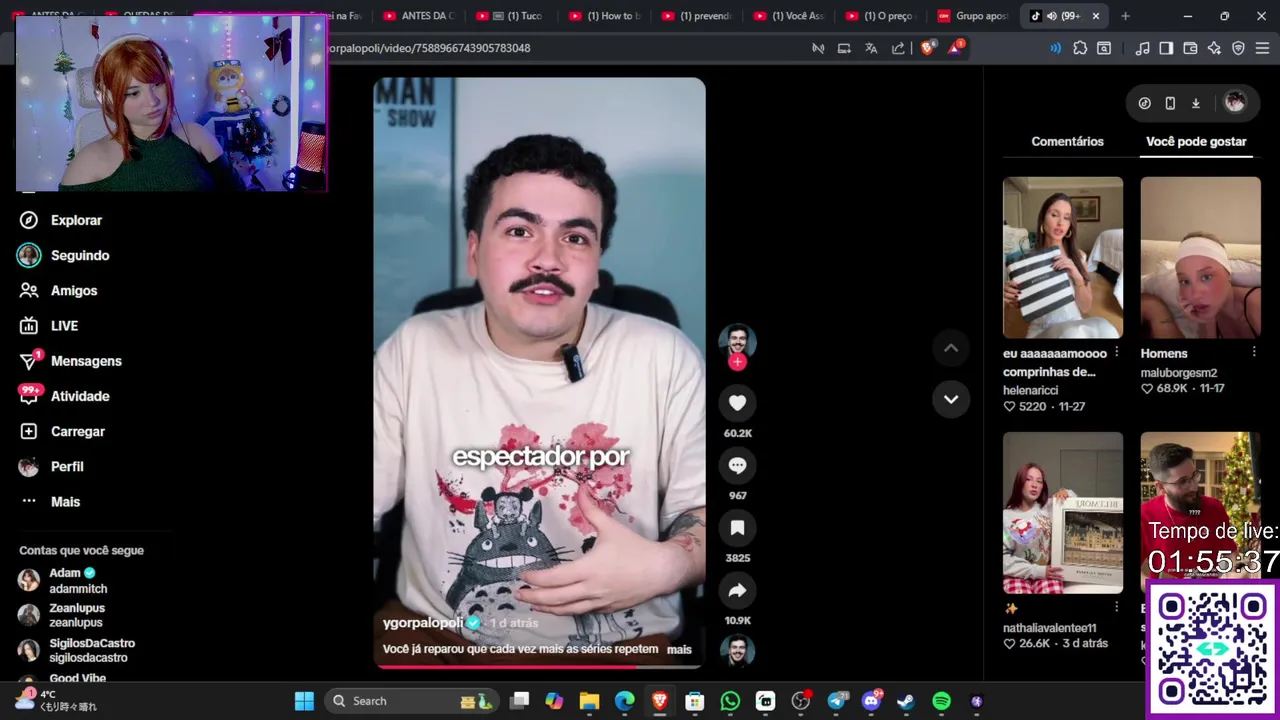Open a new browser tab
Image resolution: width=1280 pixels, height=720 pixels.
tap(1125, 16)
